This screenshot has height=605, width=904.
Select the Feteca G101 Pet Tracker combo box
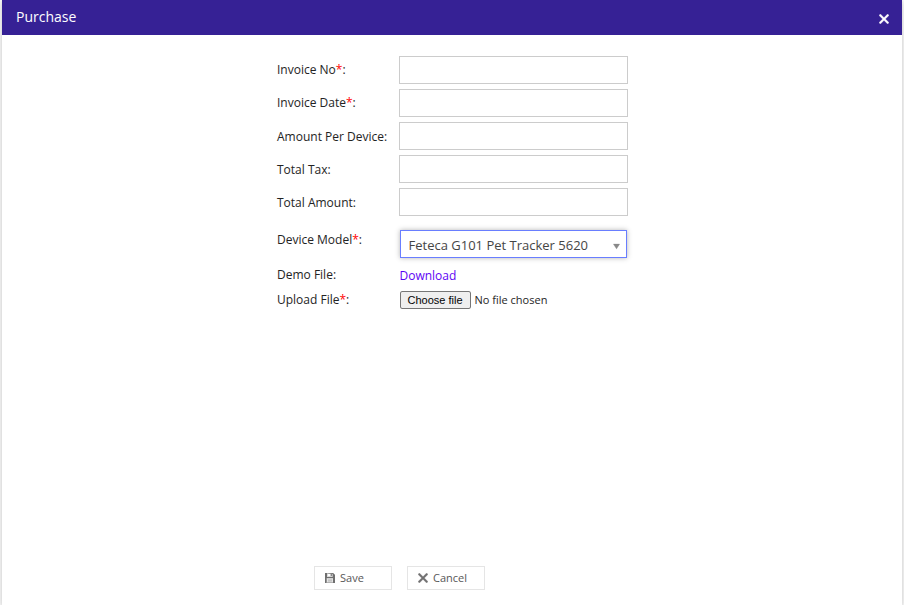click(498, 245)
